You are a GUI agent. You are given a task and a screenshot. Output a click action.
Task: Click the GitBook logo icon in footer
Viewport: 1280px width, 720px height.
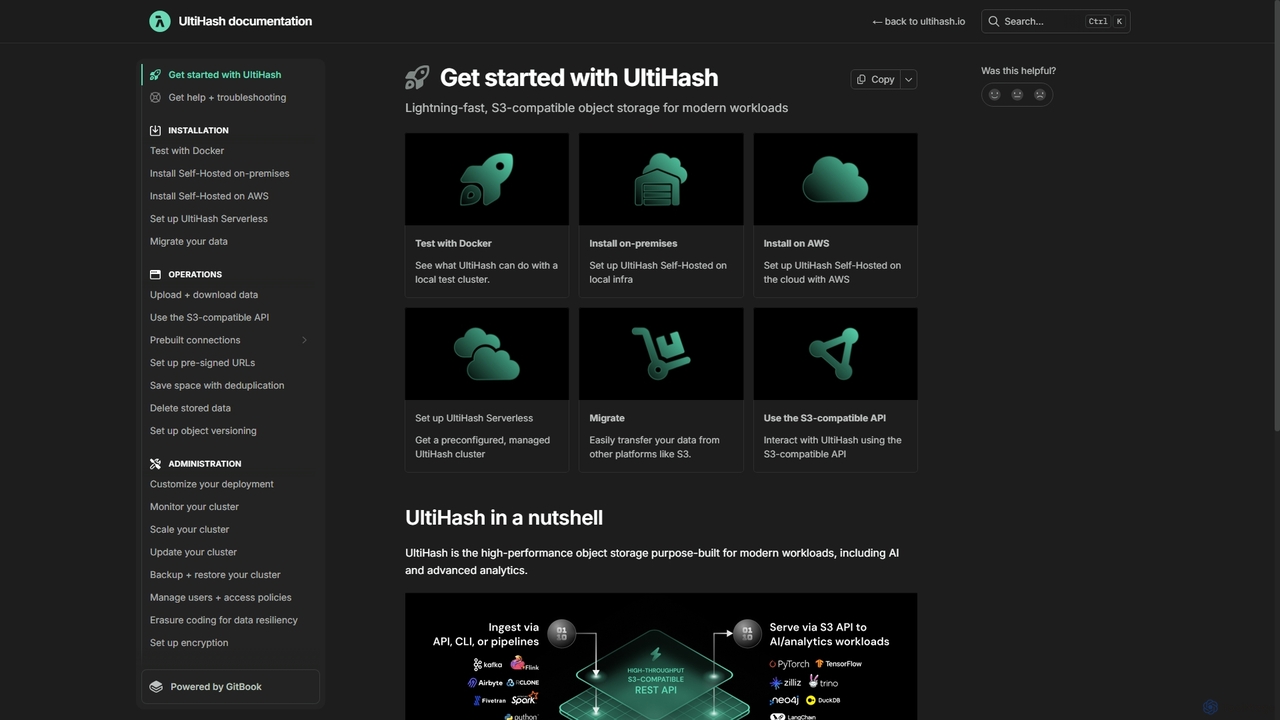tap(156, 687)
